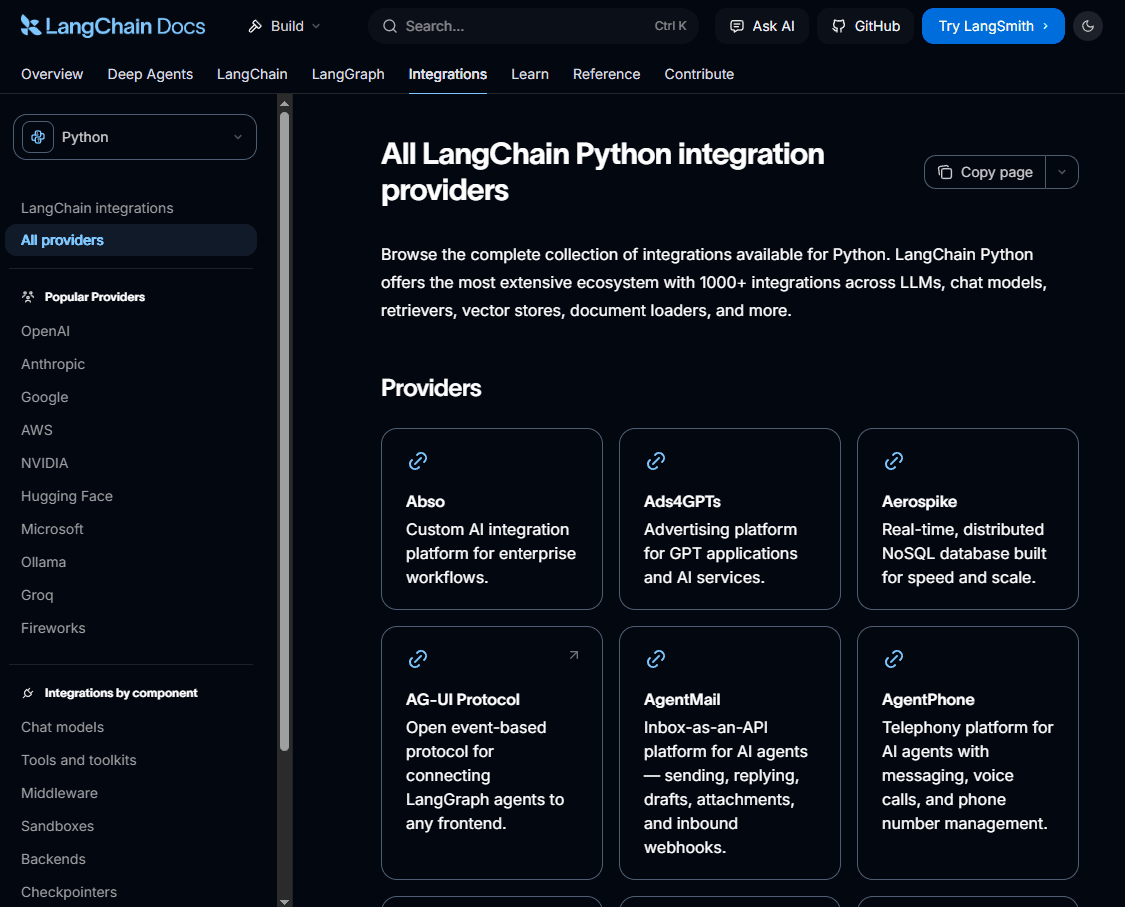Select All providers in sidebar
Viewport: 1125px width, 907px height.
pyautogui.click(x=131, y=240)
